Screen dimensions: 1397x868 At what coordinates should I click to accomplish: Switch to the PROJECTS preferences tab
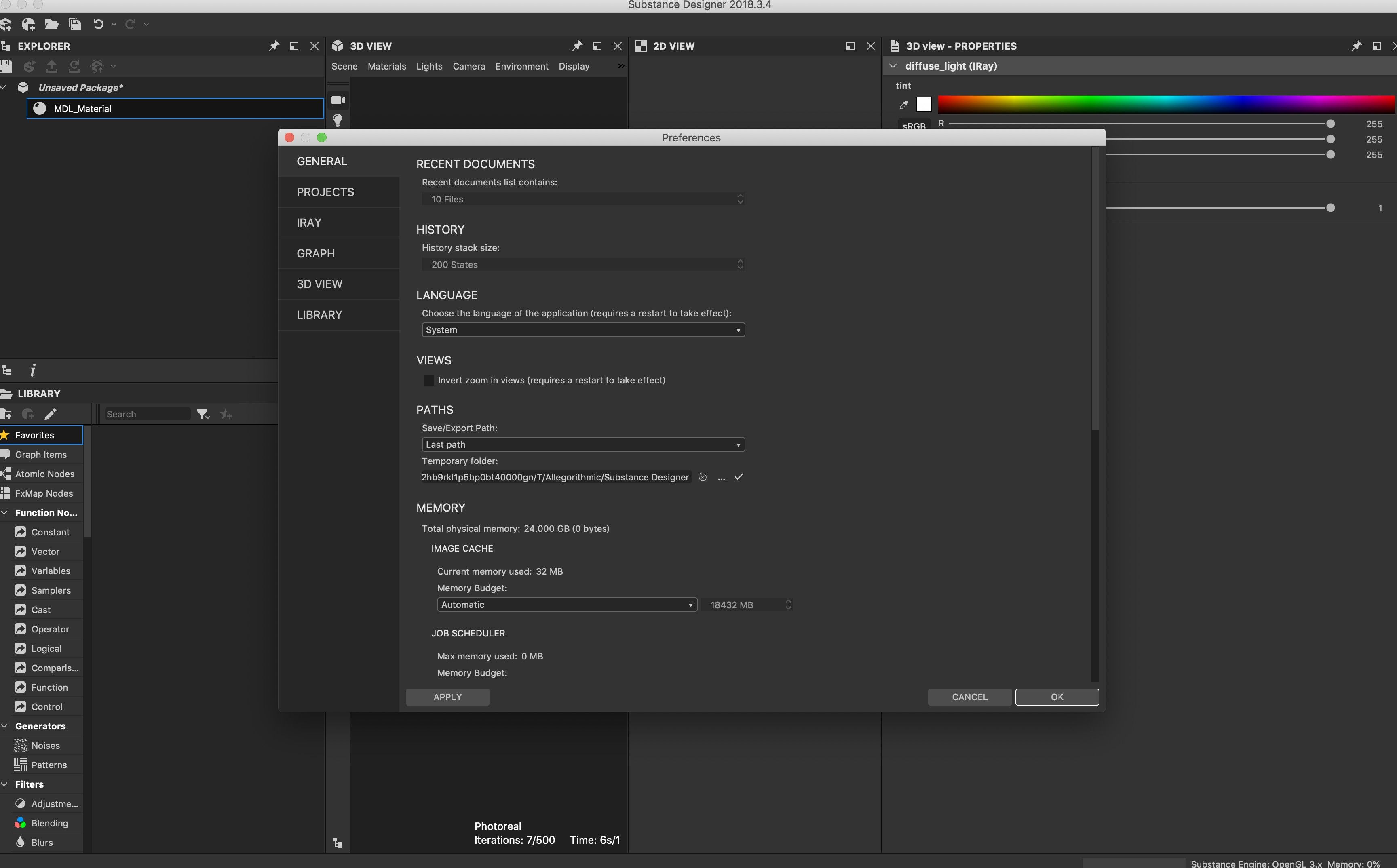tap(339, 192)
